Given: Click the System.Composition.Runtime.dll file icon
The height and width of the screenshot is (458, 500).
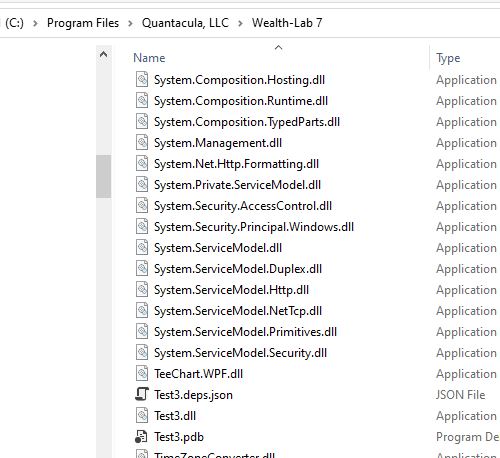Looking at the screenshot, I should tap(142, 101).
